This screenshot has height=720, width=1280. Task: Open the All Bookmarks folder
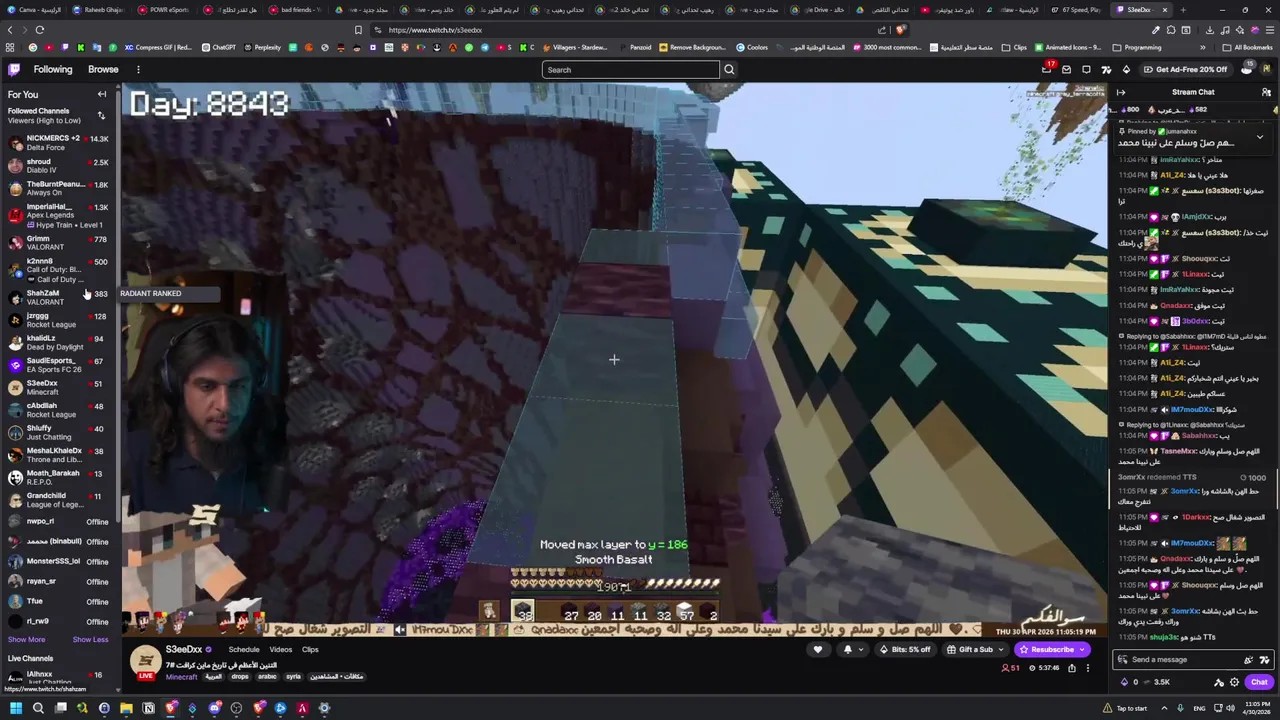pos(1248,47)
